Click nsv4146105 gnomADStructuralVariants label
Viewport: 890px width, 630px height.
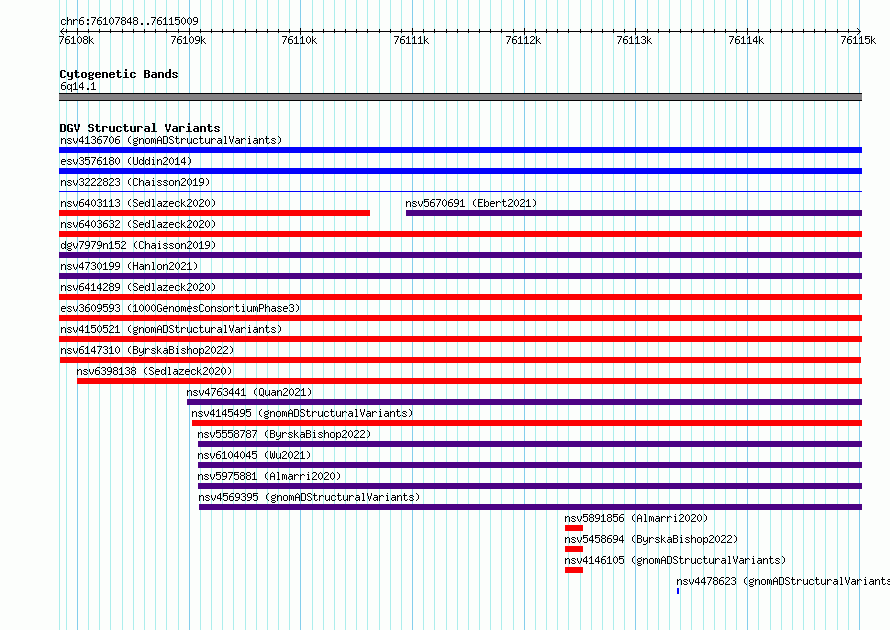click(x=675, y=560)
